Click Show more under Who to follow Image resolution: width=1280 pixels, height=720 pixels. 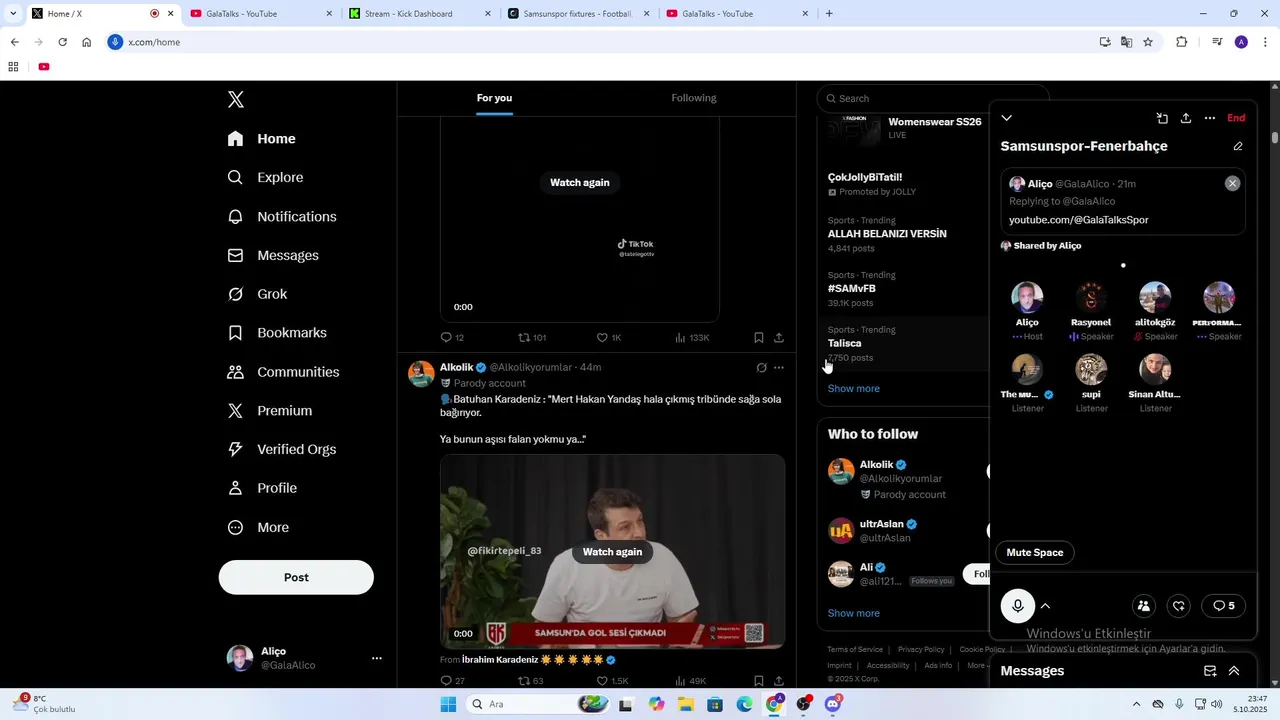pos(854,613)
